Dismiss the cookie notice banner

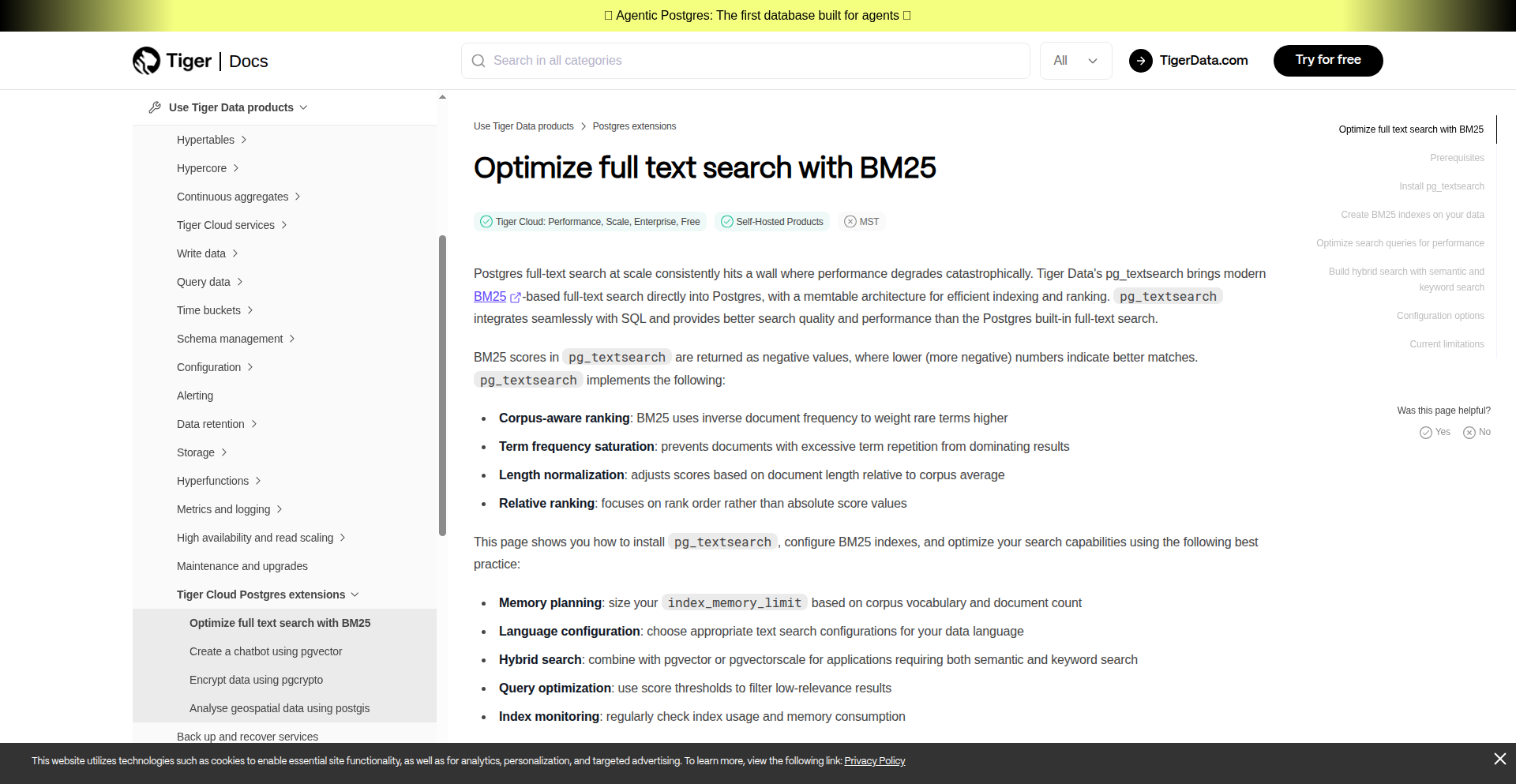point(1499,759)
